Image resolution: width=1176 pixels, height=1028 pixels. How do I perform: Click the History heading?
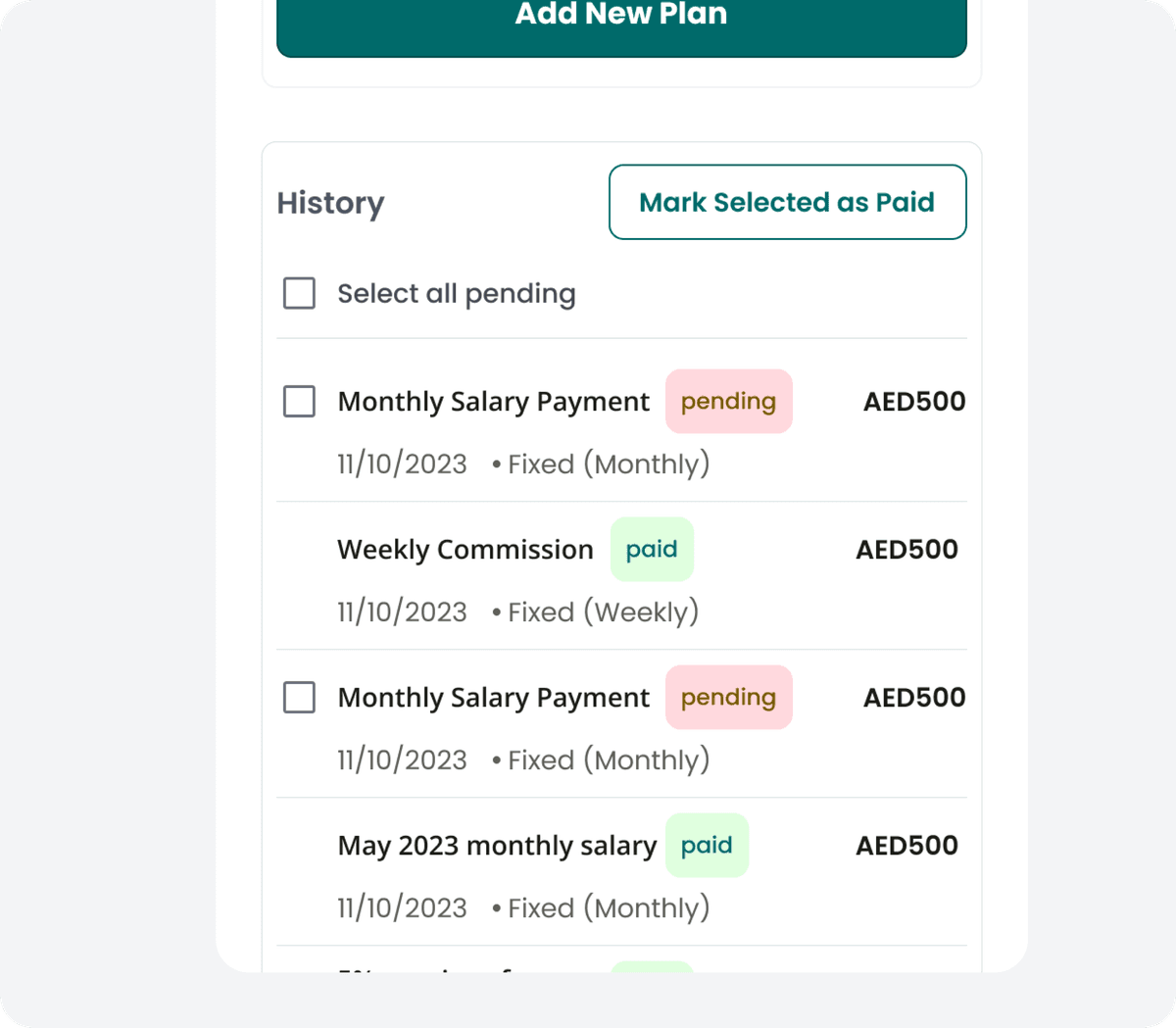(x=330, y=203)
